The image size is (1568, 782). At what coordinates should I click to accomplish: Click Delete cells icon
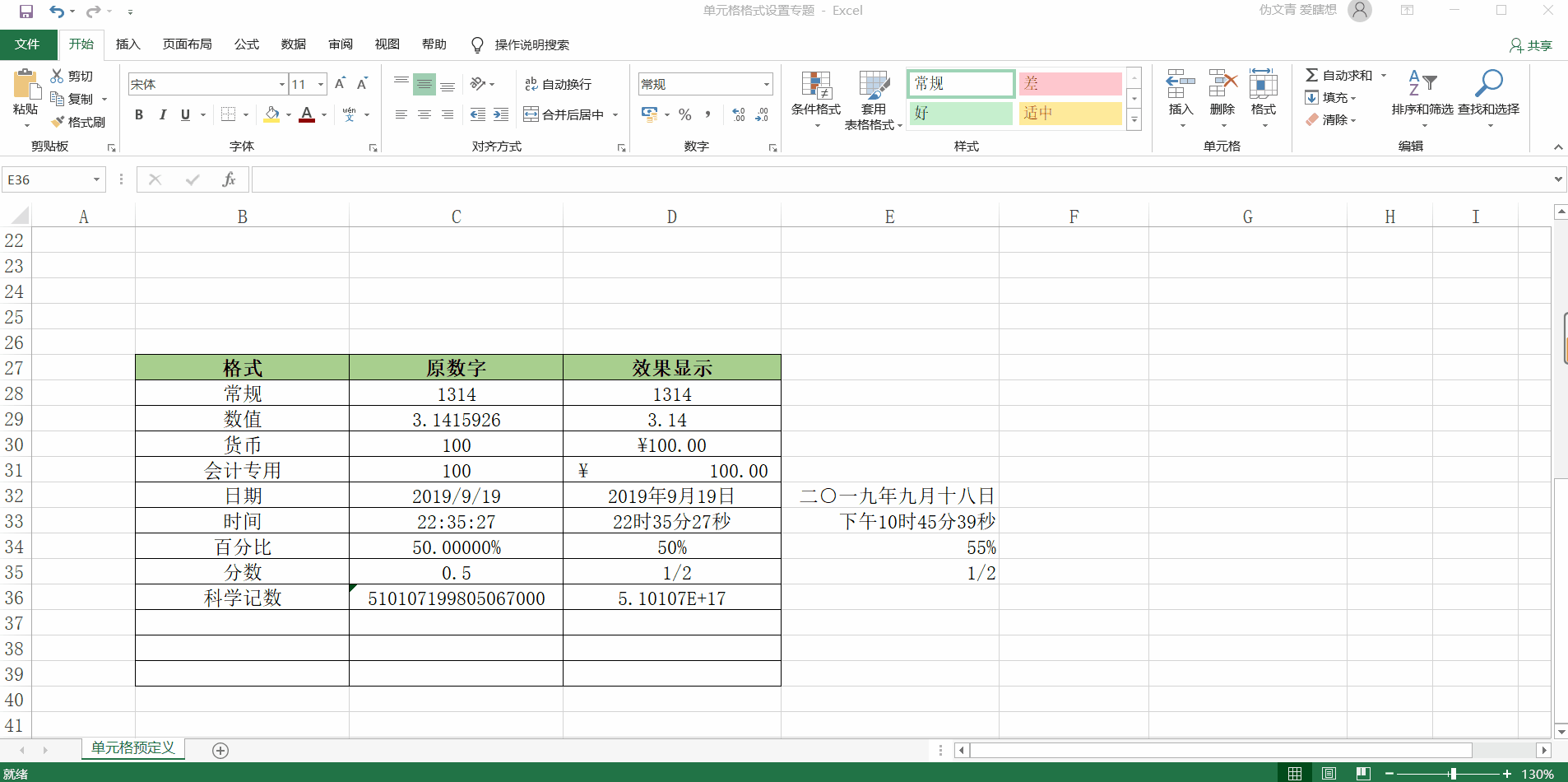(1222, 84)
